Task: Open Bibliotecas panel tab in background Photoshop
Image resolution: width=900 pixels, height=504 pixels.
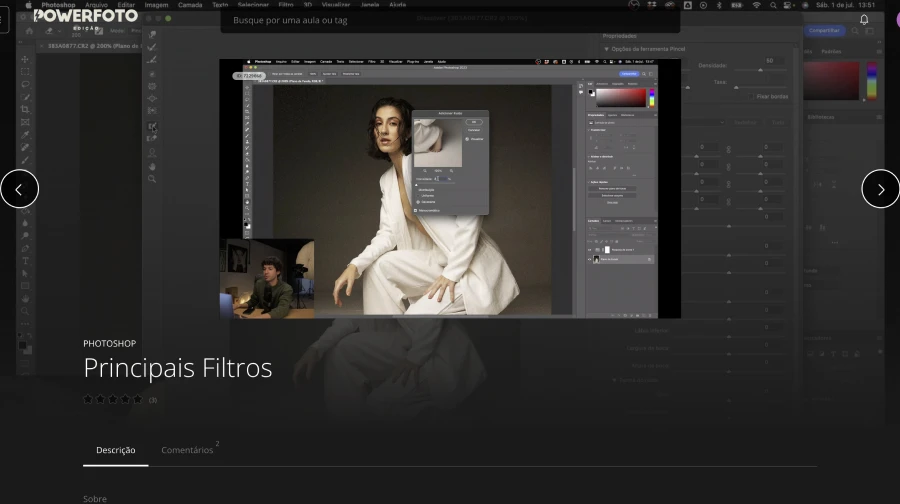Action: (821, 117)
